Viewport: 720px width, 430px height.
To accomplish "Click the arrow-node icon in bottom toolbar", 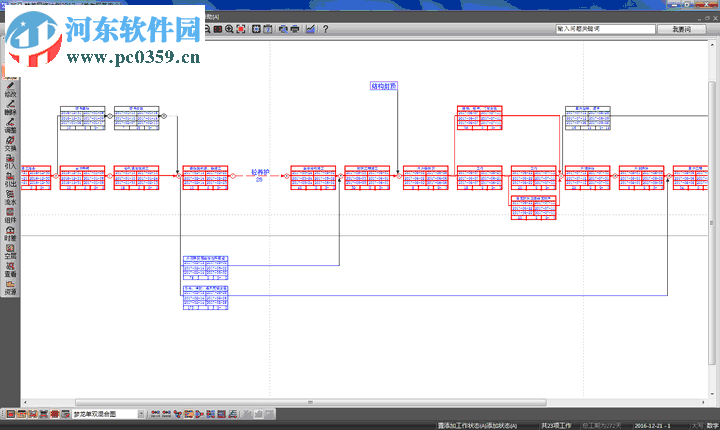I will pos(199,414).
